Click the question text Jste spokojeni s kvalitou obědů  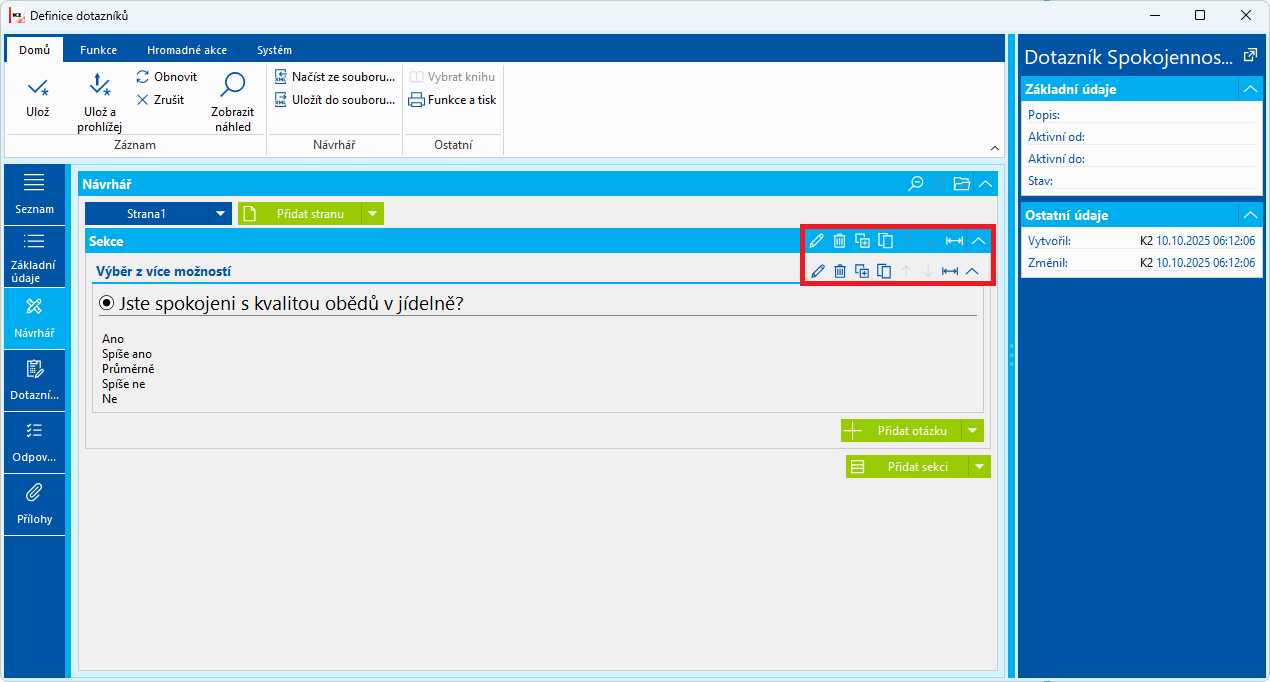(290, 303)
